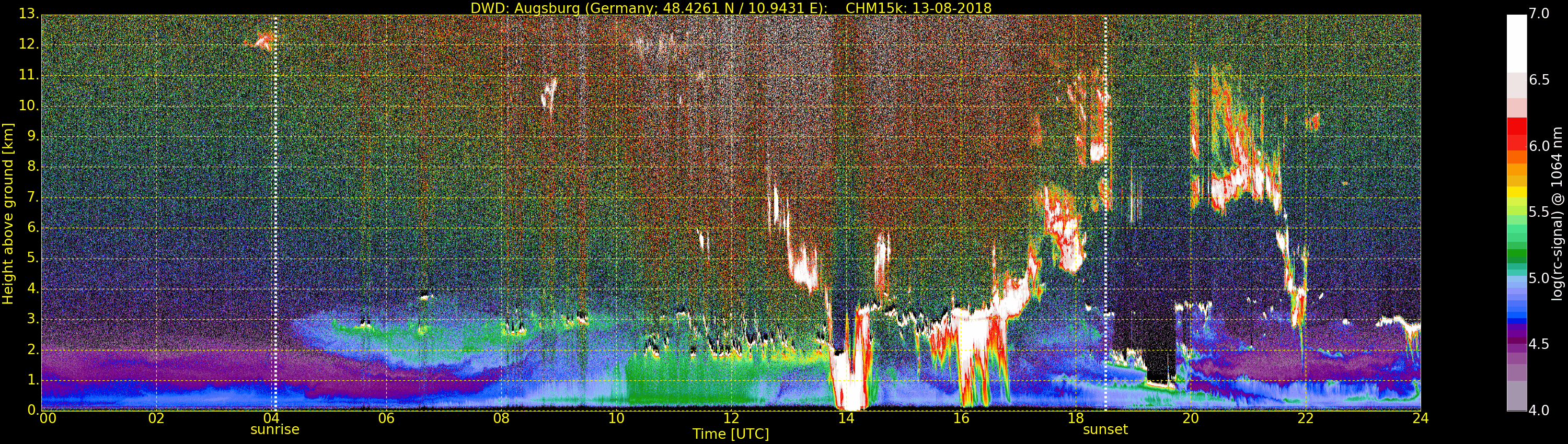This screenshot has width=1568, height=444.
Task: Click the colorbar '4.0' value label
Action: [1538, 410]
